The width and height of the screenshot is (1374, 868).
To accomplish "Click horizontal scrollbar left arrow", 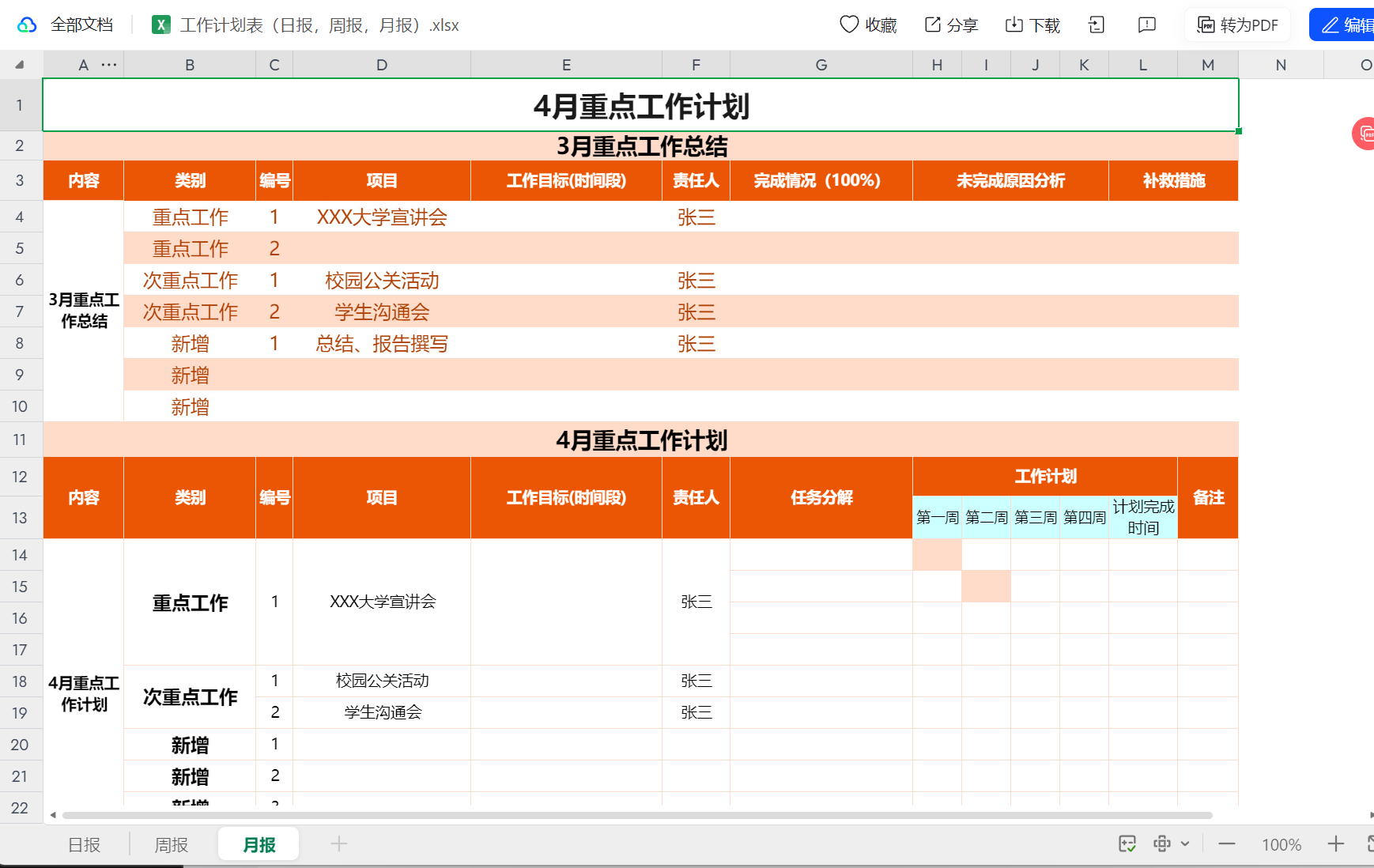I will click(53, 815).
